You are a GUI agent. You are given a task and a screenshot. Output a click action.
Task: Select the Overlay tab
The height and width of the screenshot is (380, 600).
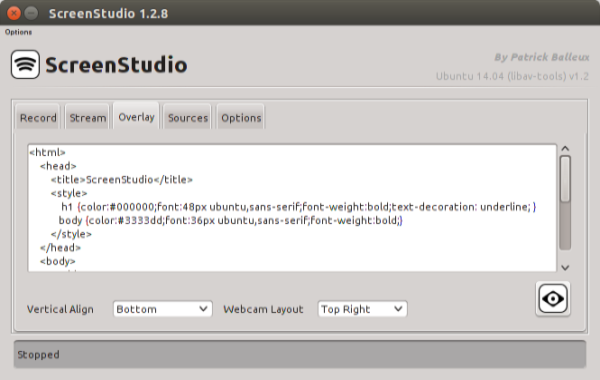tap(137, 117)
